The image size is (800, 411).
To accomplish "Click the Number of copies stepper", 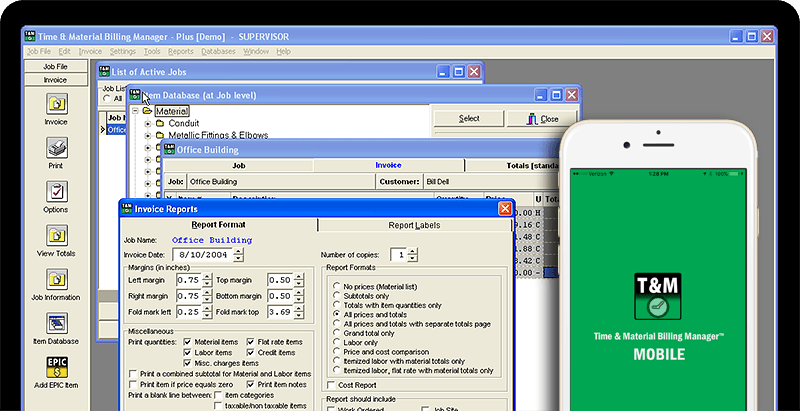I will [413, 254].
